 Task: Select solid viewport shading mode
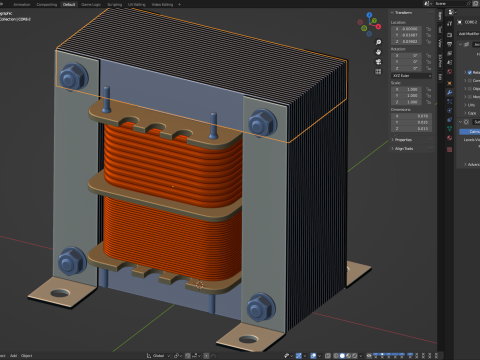click(342, 356)
